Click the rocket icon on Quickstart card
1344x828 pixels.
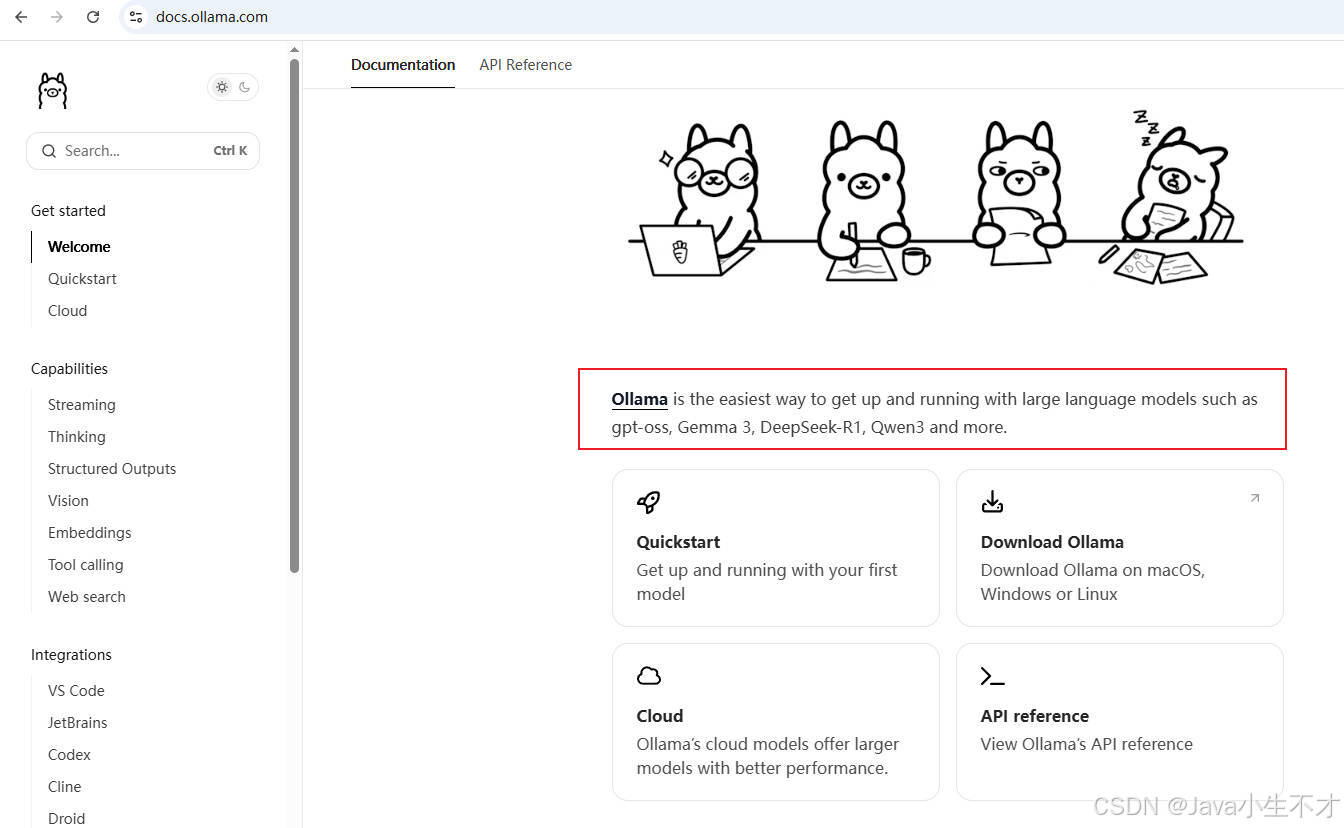(x=649, y=502)
